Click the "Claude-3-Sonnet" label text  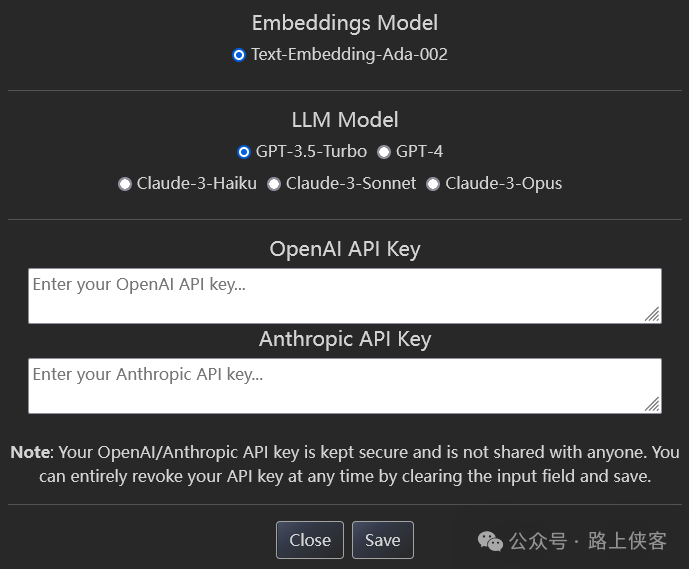(x=351, y=184)
